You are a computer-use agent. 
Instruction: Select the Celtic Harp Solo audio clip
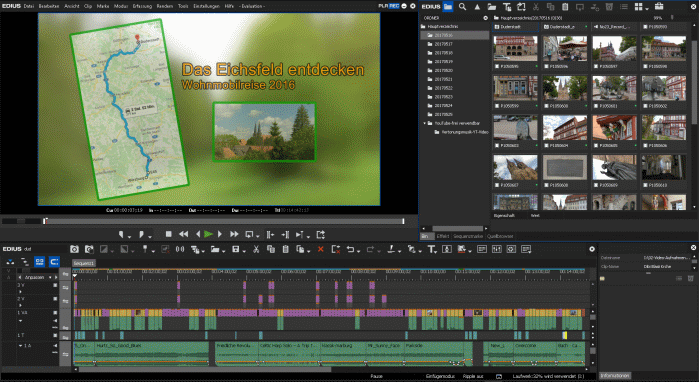[288, 353]
